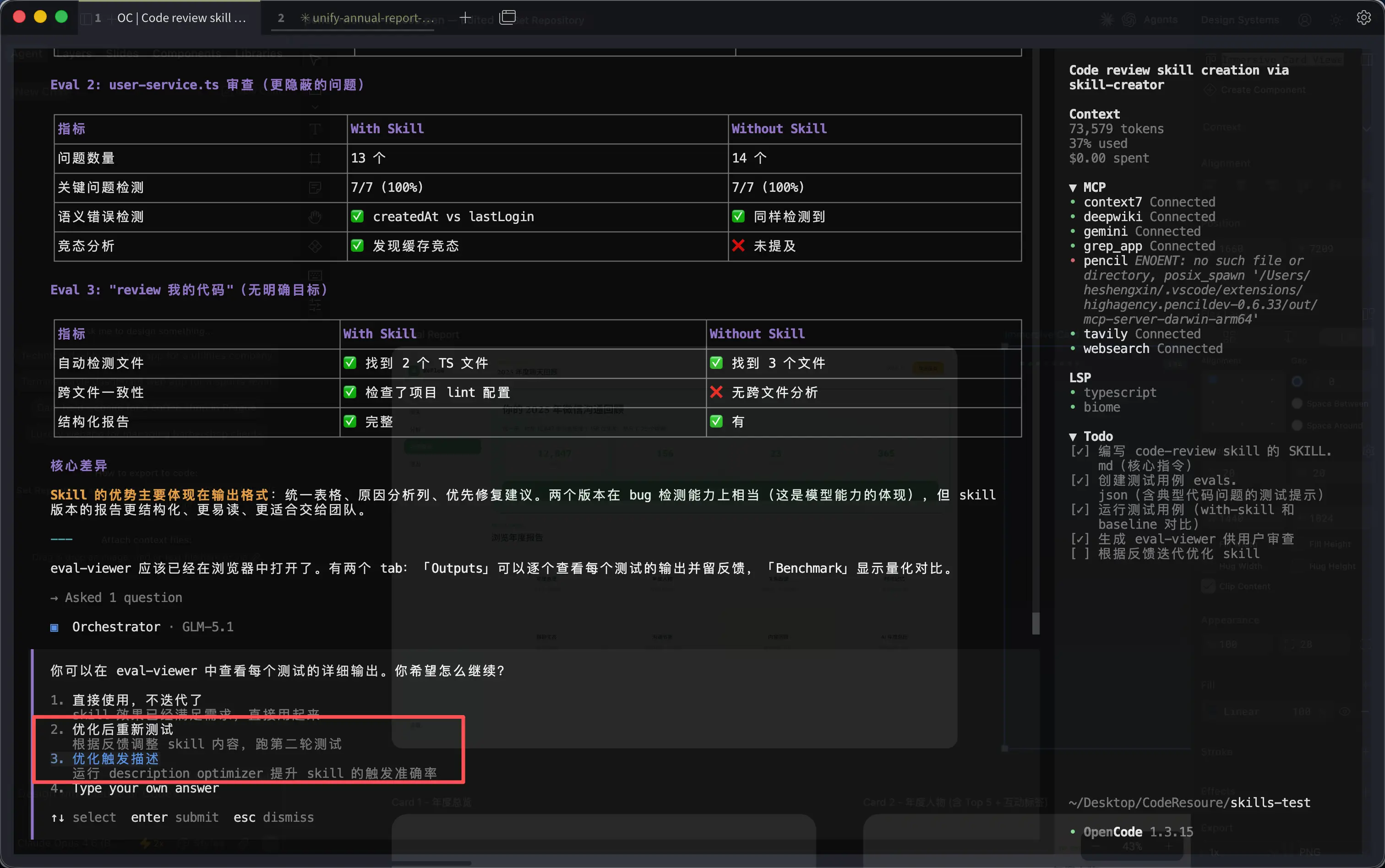Screen dimensions: 1385x868
Task: Expand the Asked 1 question arrow
Action: tap(55, 597)
